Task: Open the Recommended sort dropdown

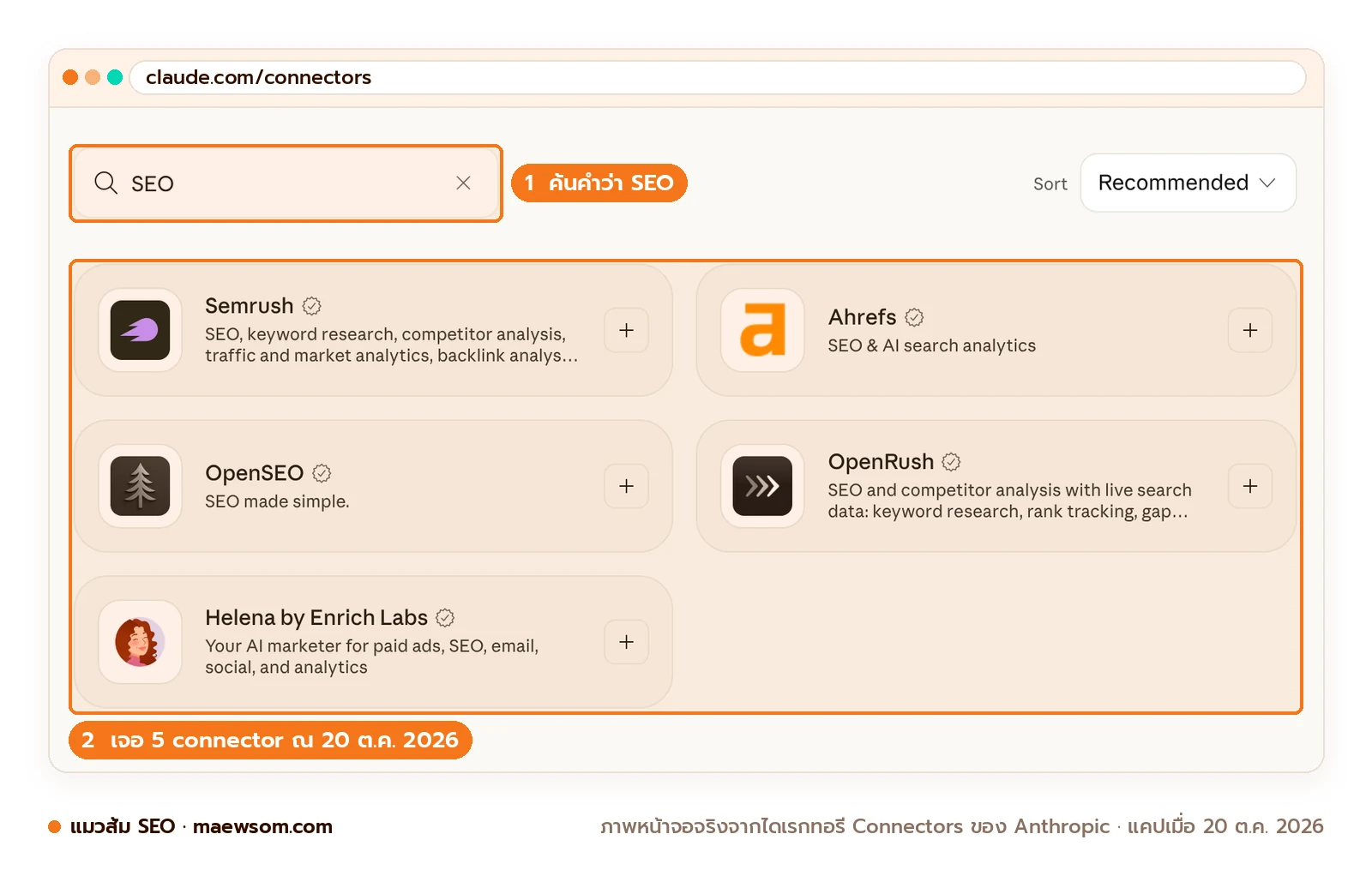Action: pyautogui.click(x=1188, y=183)
